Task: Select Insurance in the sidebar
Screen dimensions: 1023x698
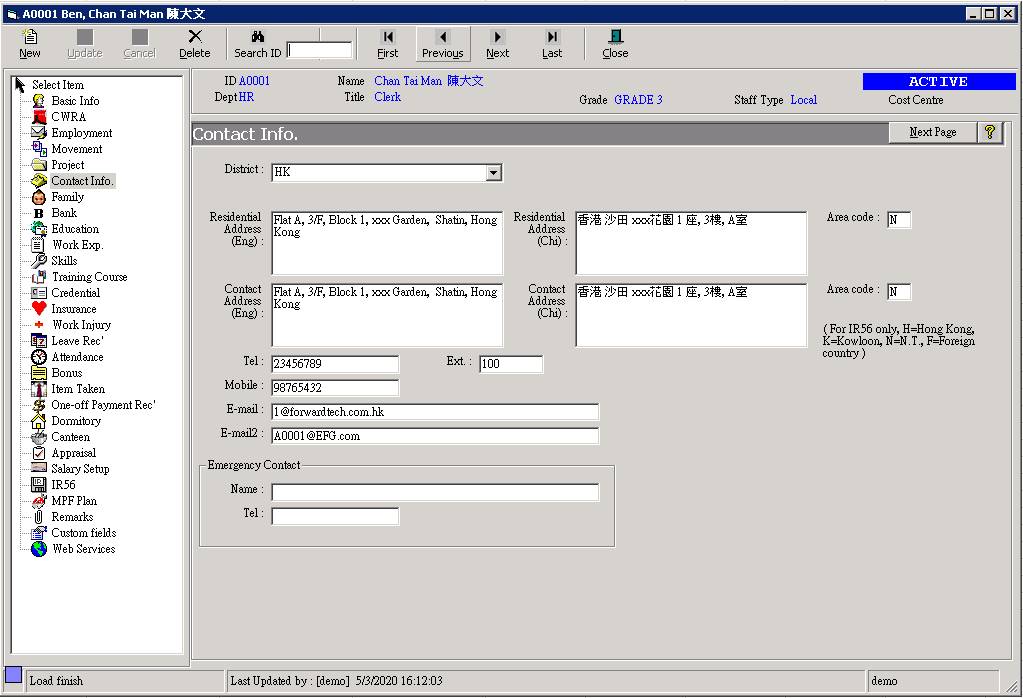Action: point(74,309)
